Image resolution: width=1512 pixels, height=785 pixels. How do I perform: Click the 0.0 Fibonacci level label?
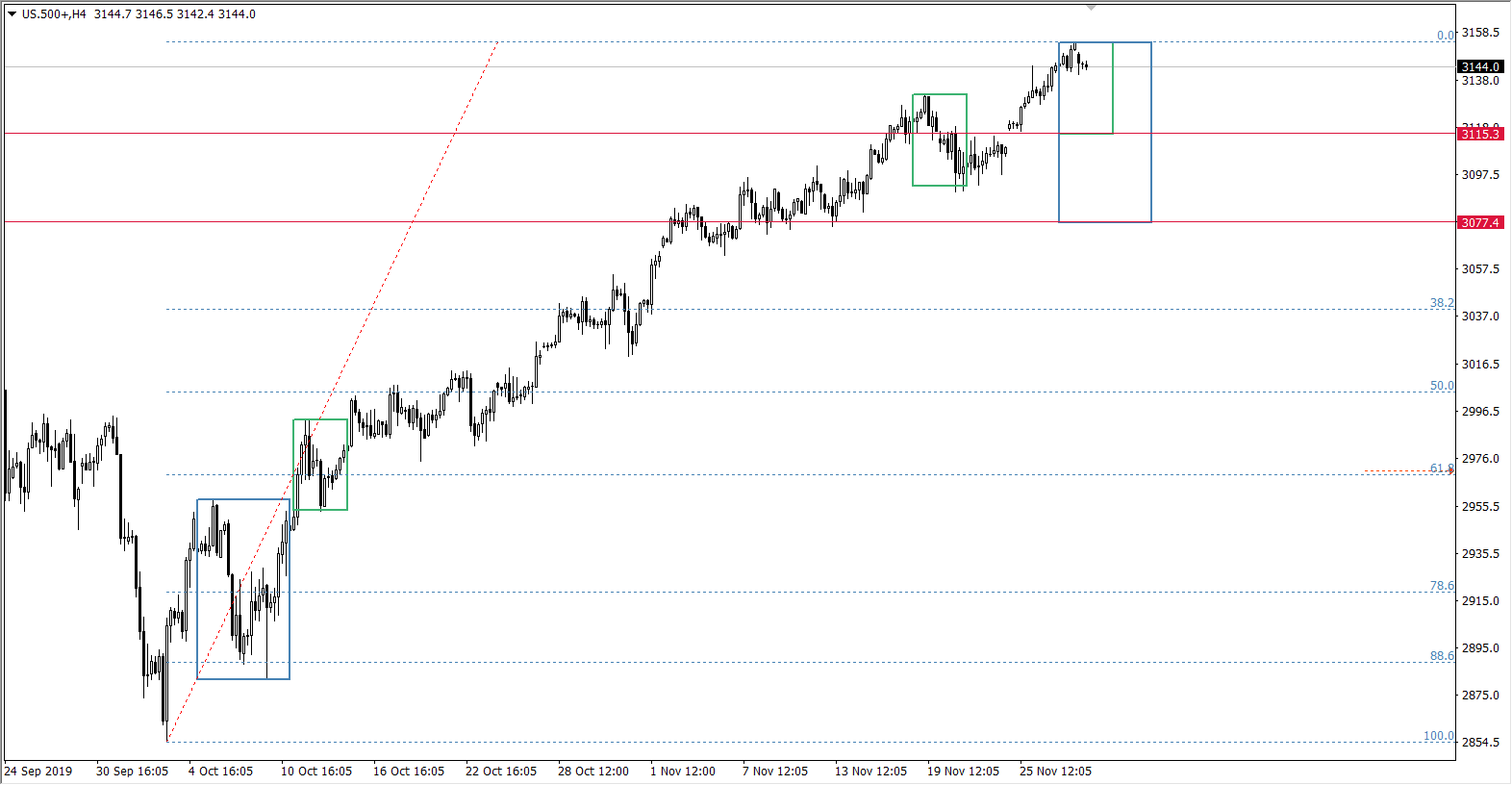(x=1445, y=36)
